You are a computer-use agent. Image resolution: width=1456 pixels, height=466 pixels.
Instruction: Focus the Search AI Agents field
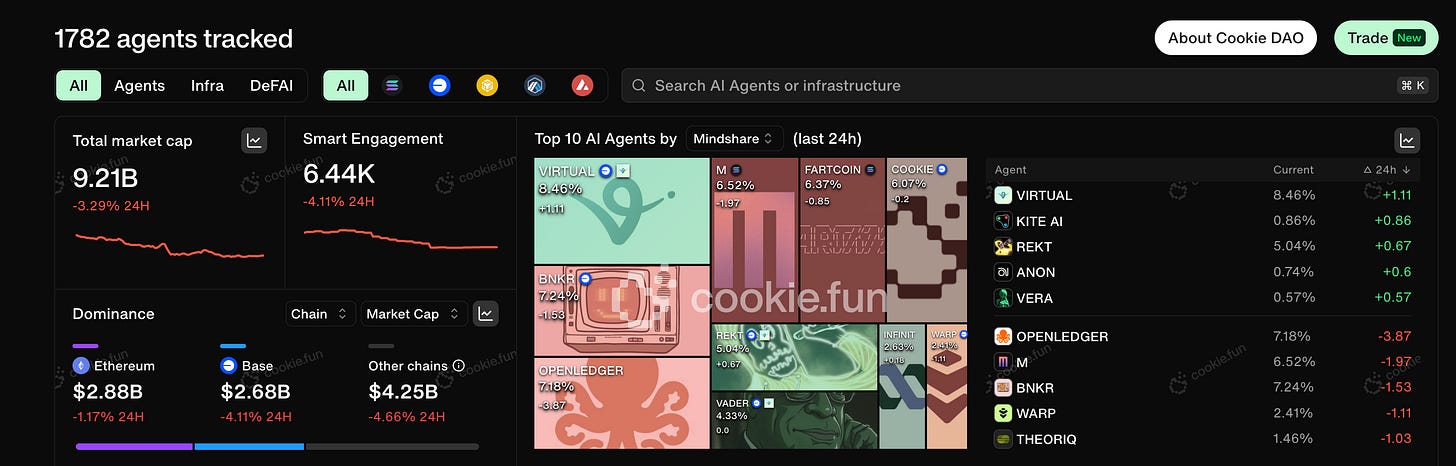tap(1030, 86)
